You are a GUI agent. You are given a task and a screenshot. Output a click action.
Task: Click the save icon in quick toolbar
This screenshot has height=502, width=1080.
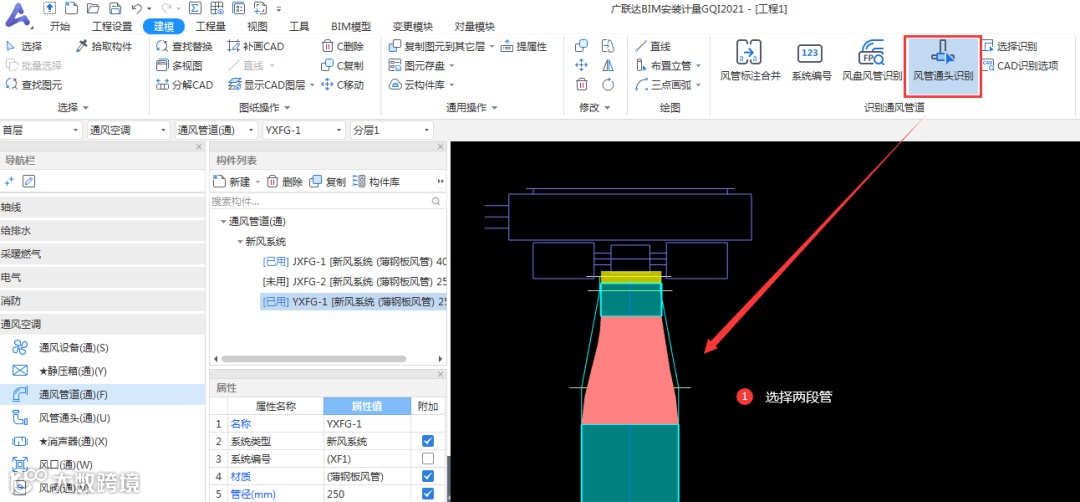click(116, 8)
